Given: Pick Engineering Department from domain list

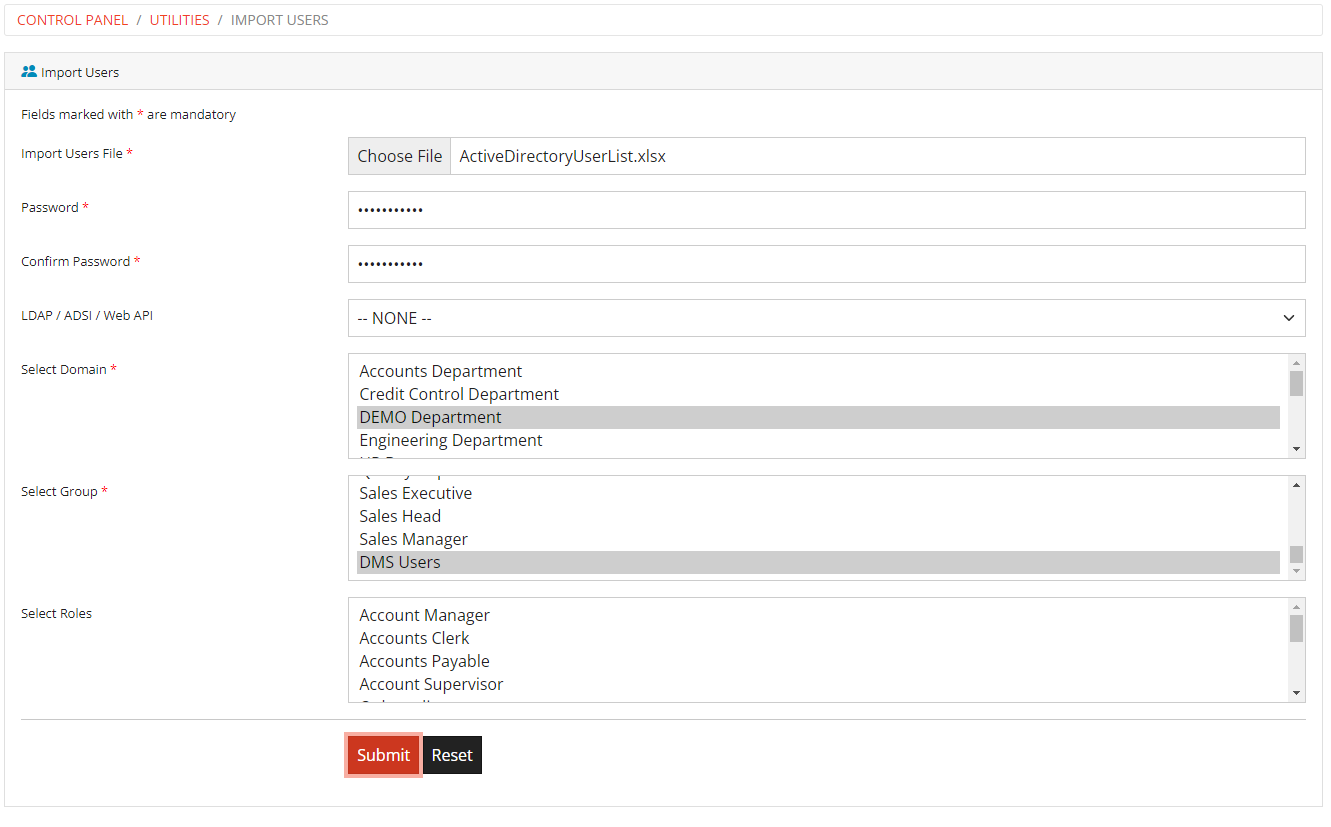Looking at the screenshot, I should point(451,440).
